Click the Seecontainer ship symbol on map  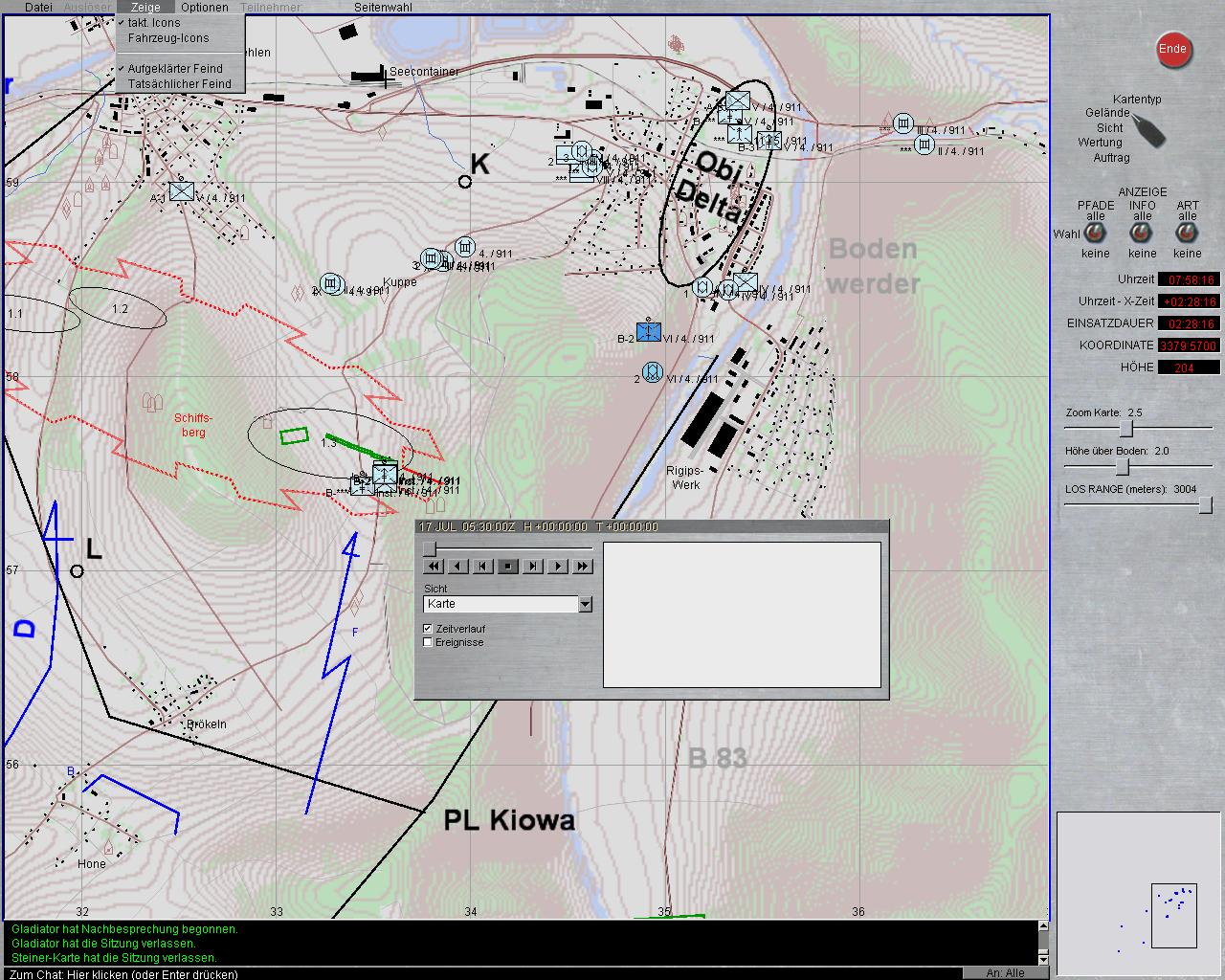pos(367,77)
